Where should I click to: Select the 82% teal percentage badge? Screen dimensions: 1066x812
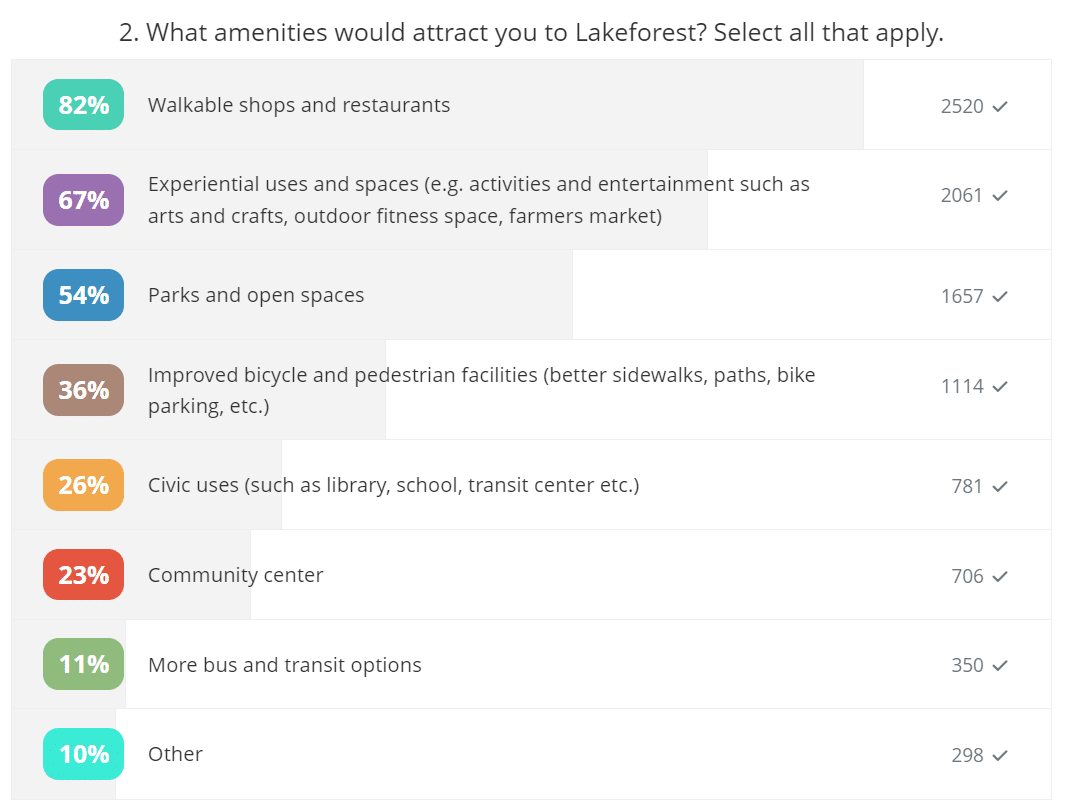(x=83, y=105)
